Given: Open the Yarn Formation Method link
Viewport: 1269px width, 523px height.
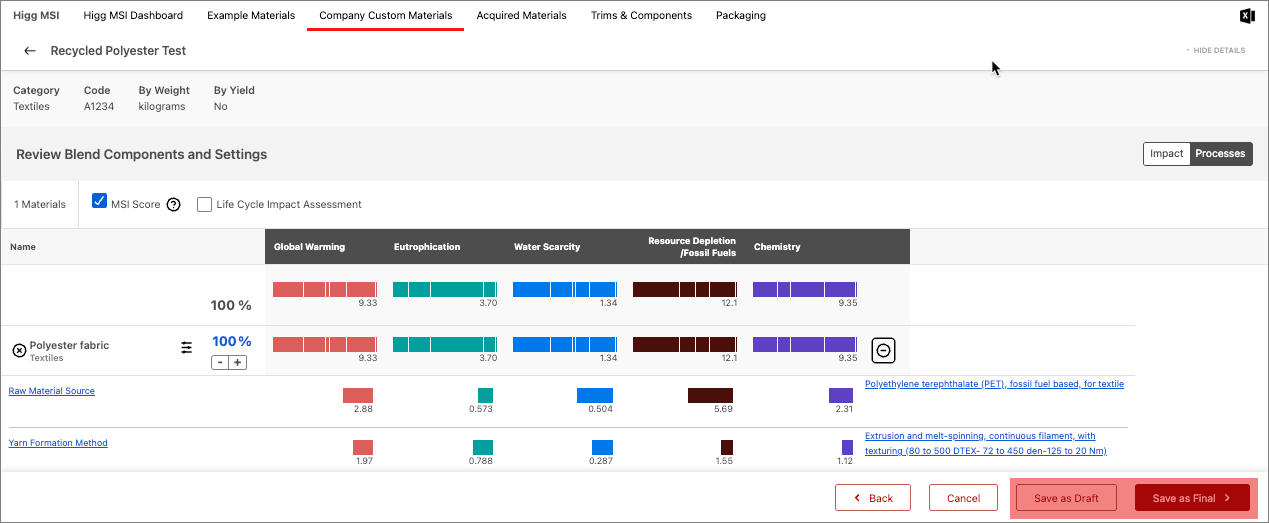Looking at the screenshot, I should tap(58, 443).
